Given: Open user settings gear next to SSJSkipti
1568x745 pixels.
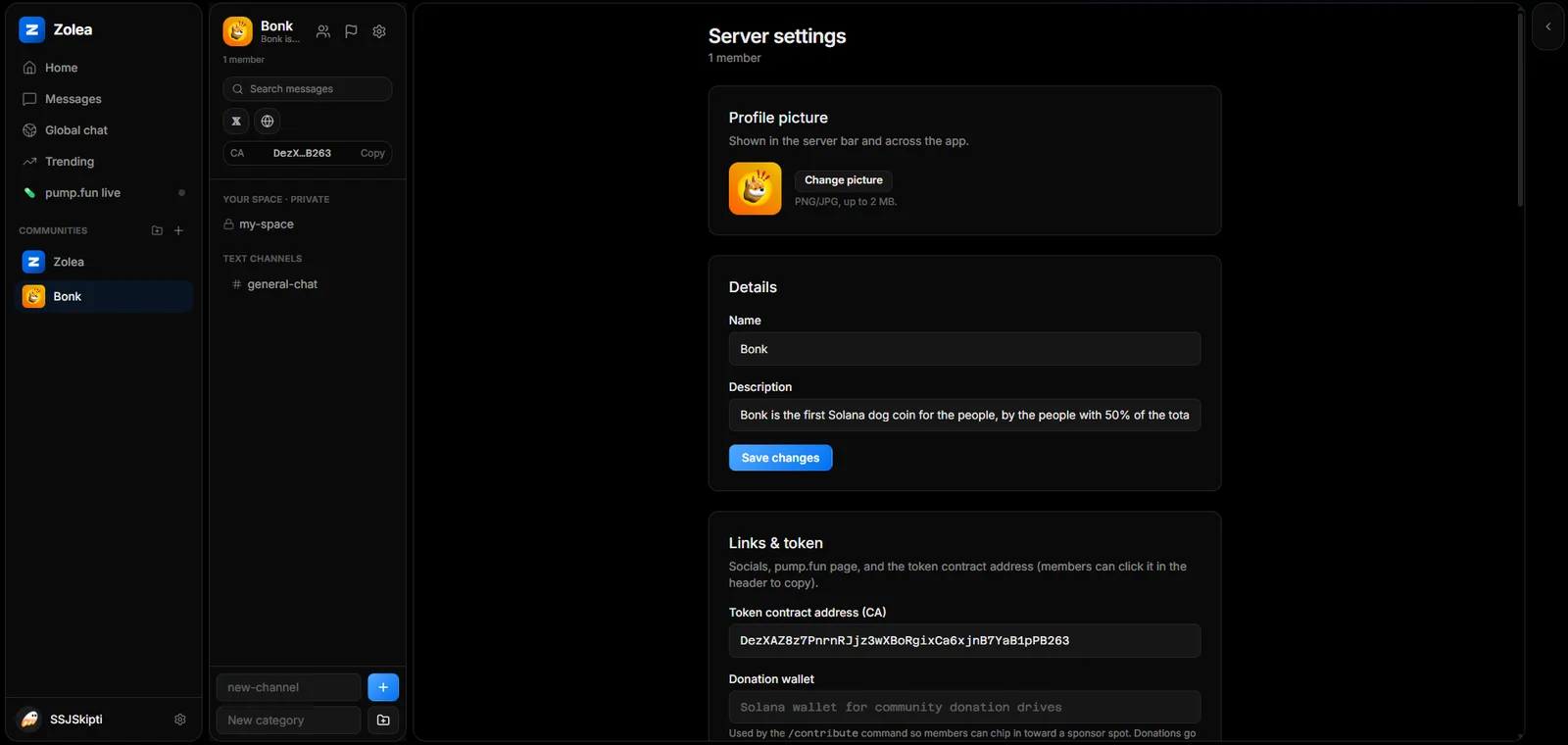Looking at the screenshot, I should tap(180, 720).
